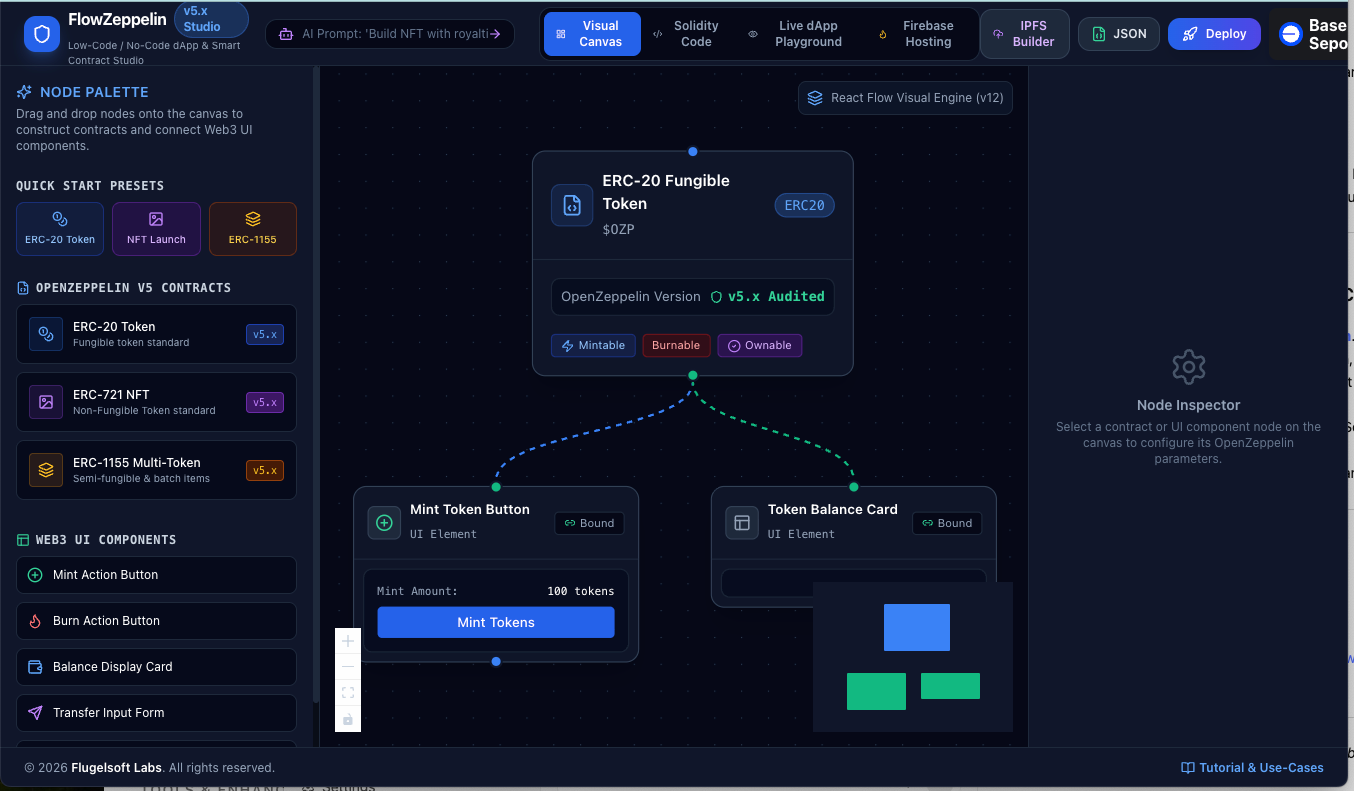Select the ERC-20 Token contract palette item

(156, 334)
